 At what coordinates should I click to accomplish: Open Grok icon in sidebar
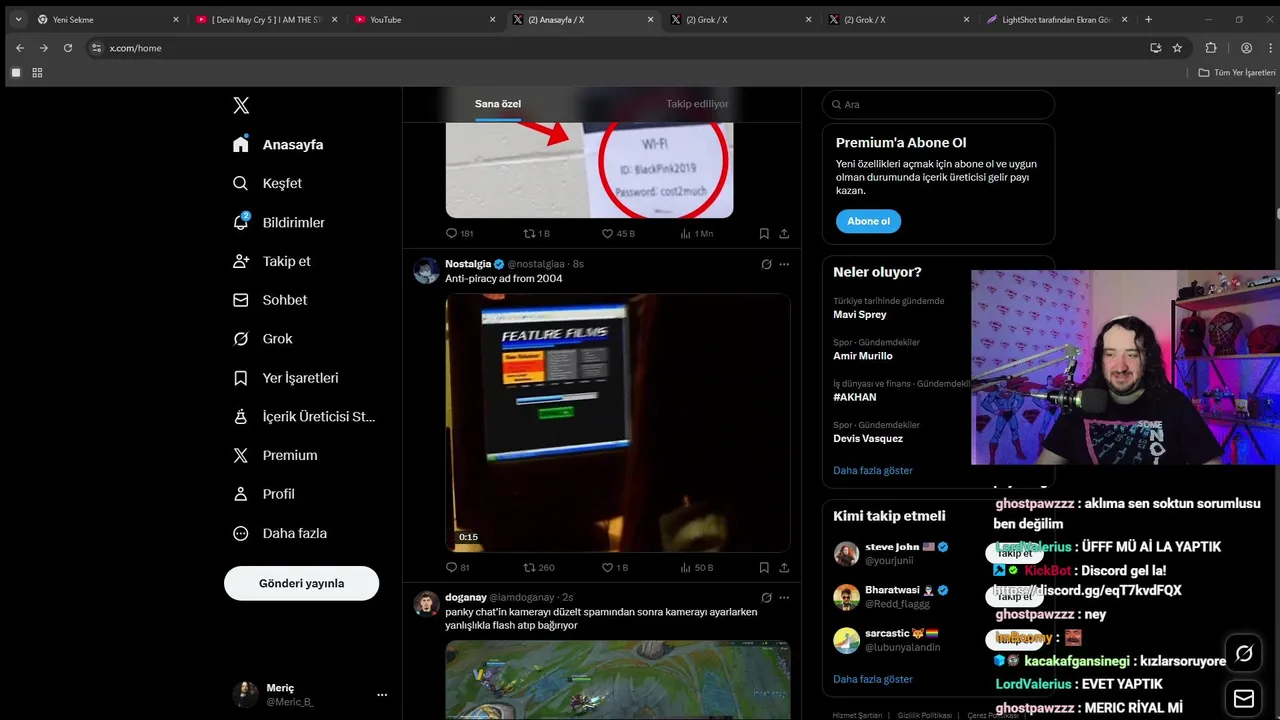coord(241,339)
